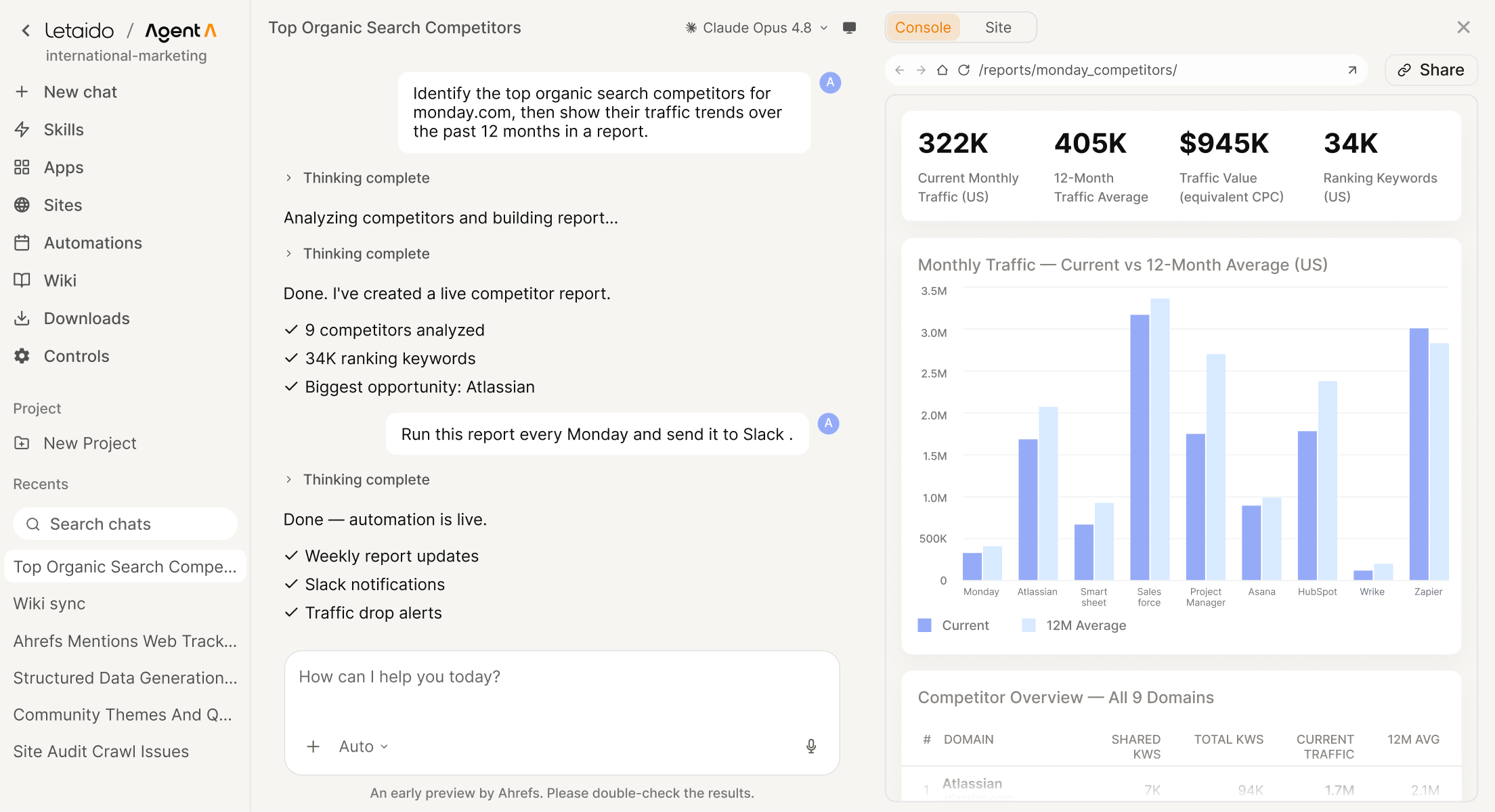
Task: Open the Apps grid icon
Action: click(x=22, y=167)
